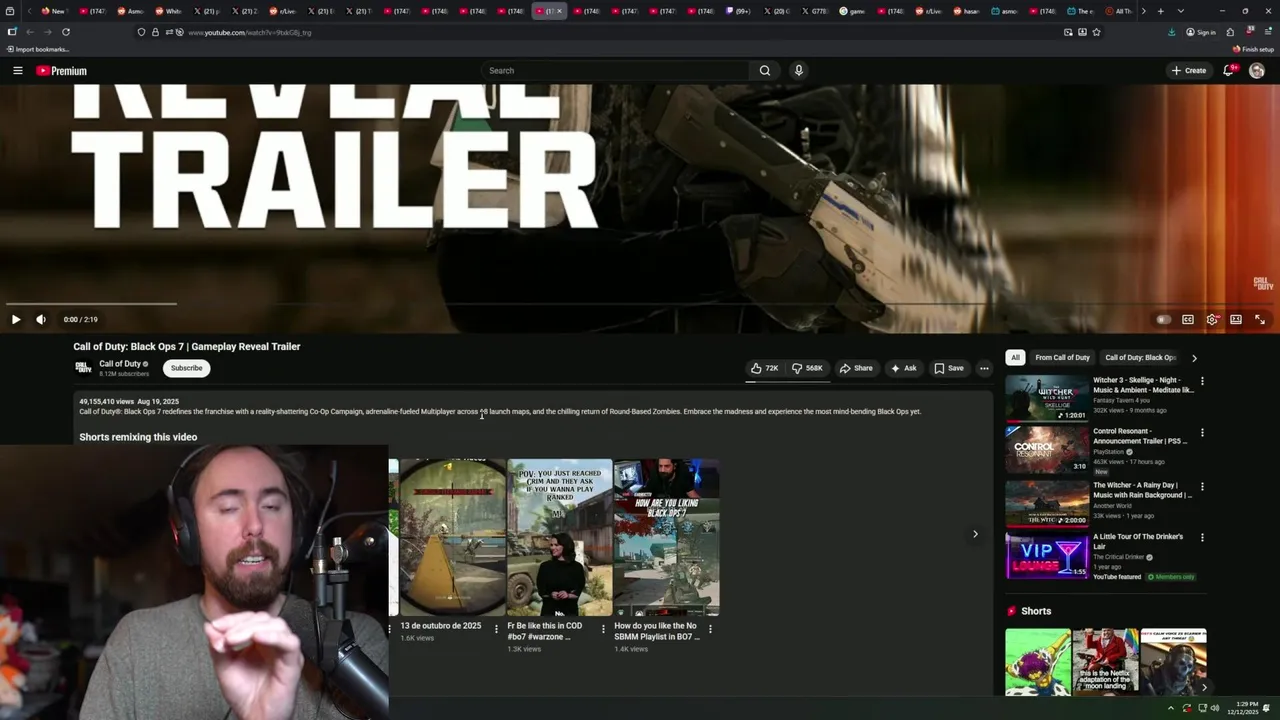Show more filter chips with the right arrow

1194,357
